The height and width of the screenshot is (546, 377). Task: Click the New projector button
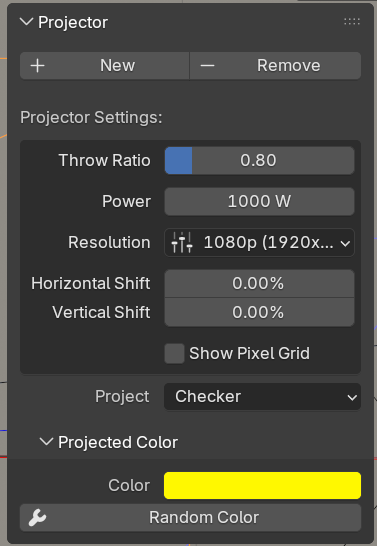pyautogui.click(x=104, y=65)
